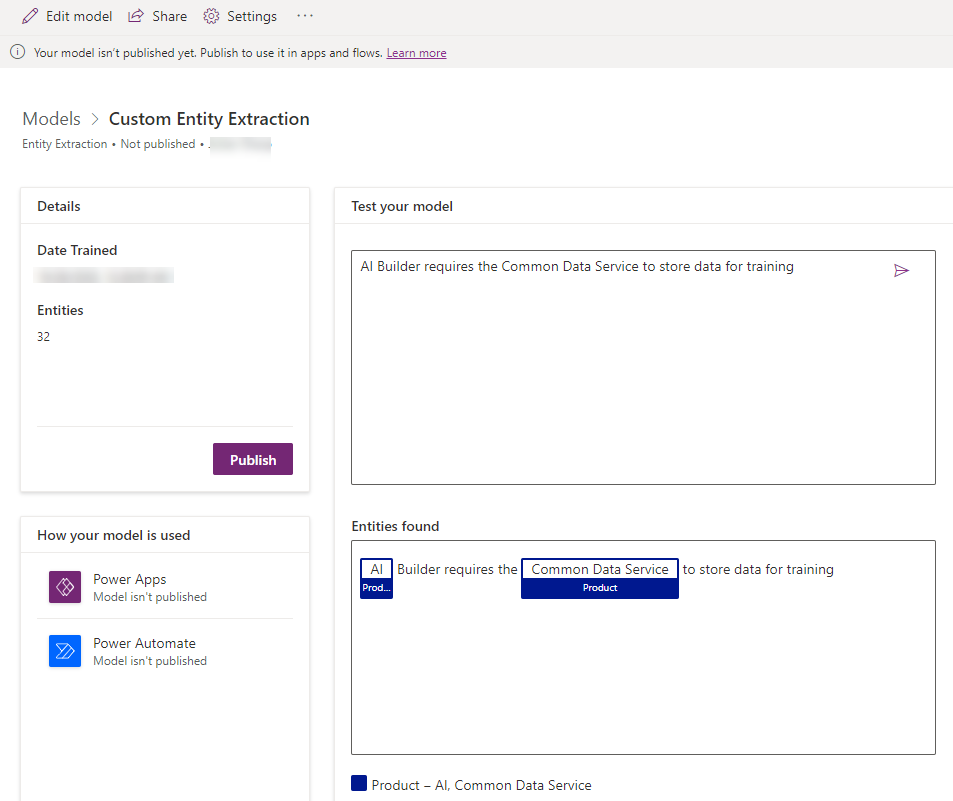Click inside the test text input box
Screen dimensions: 953x801
[643, 367]
